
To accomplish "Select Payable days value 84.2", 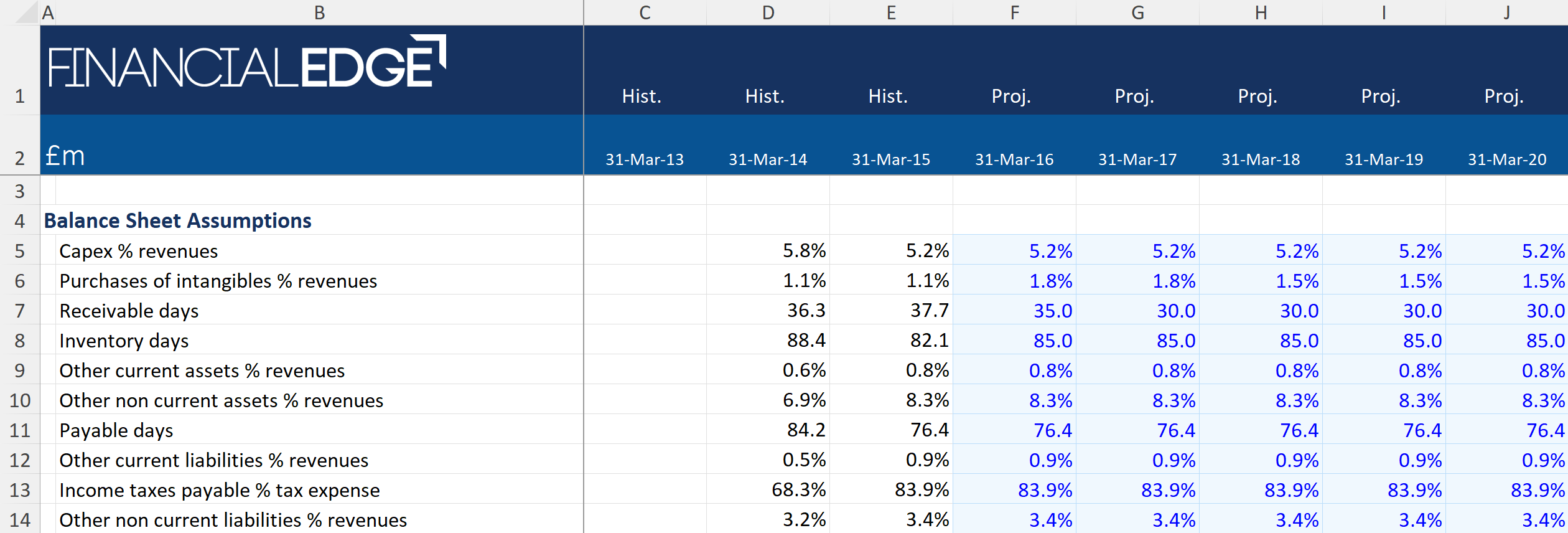I will tap(768, 430).
